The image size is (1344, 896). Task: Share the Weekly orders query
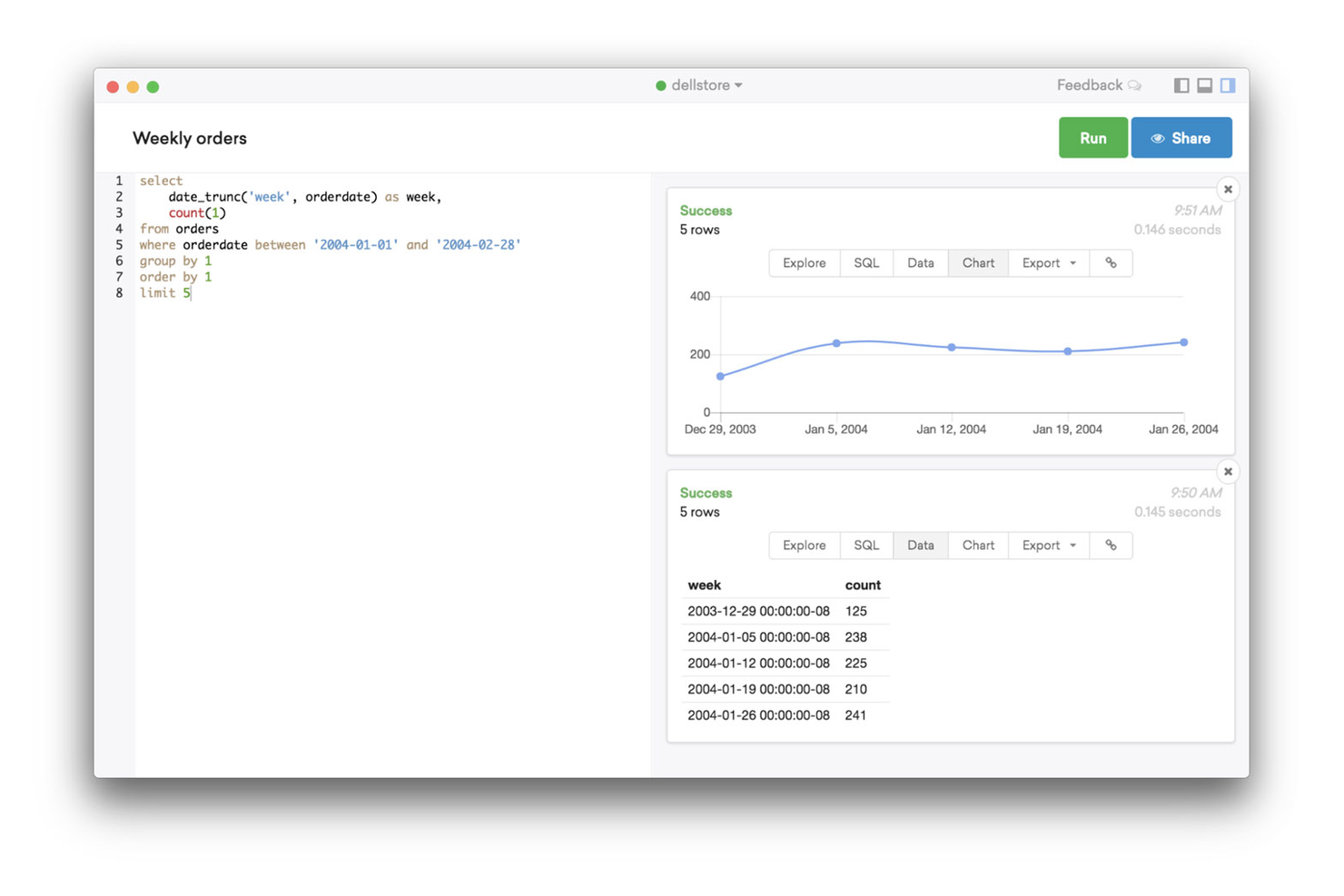pyautogui.click(x=1181, y=137)
